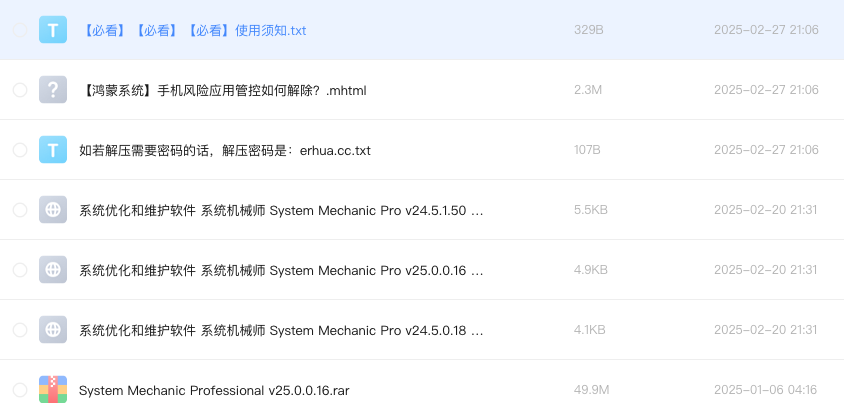Toggle checkbox for System Mechanic Pro v24.5.0.18
The width and height of the screenshot is (844, 403).
20,330
